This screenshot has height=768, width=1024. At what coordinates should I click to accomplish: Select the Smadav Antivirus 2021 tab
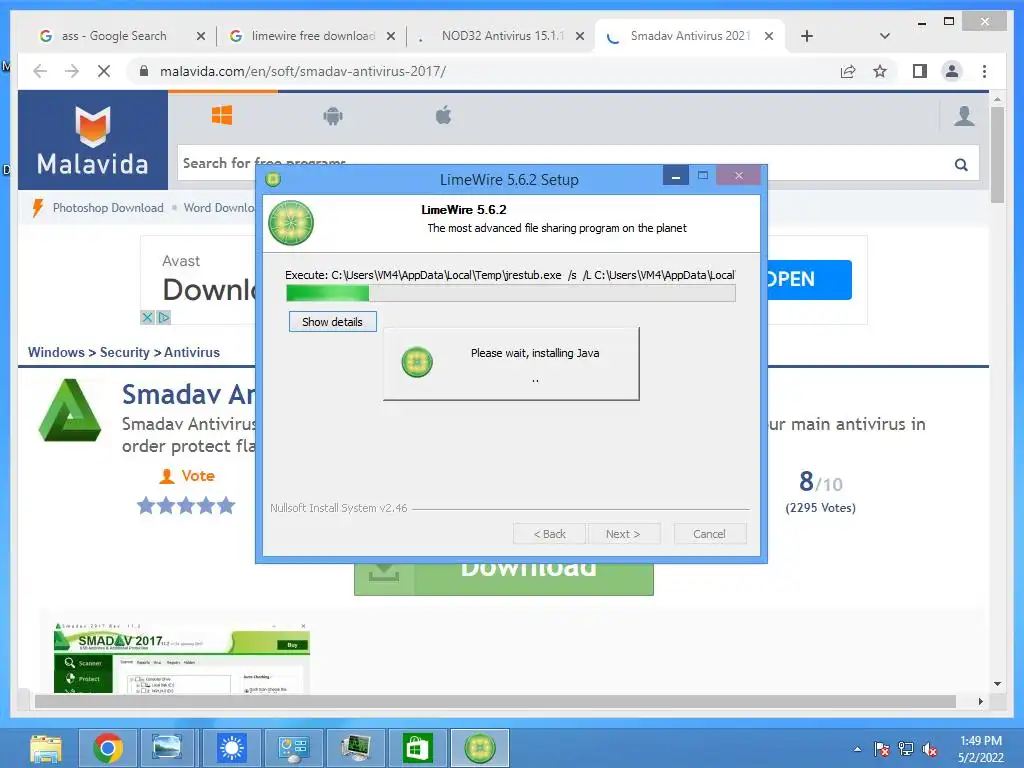690,36
